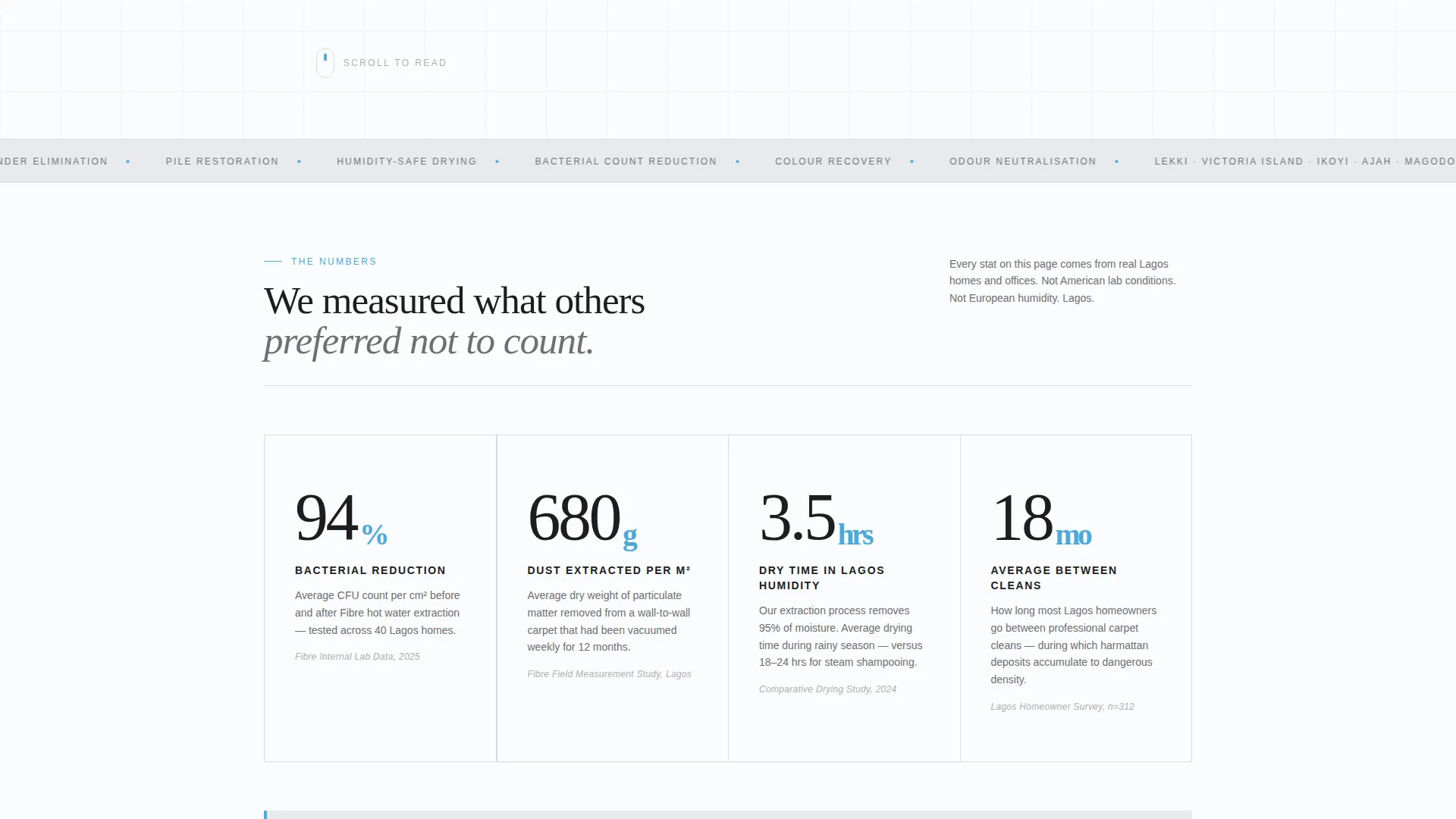The width and height of the screenshot is (1456, 819).
Task: Click the 'Every stat on this page' paragraph
Action: click(x=1062, y=281)
